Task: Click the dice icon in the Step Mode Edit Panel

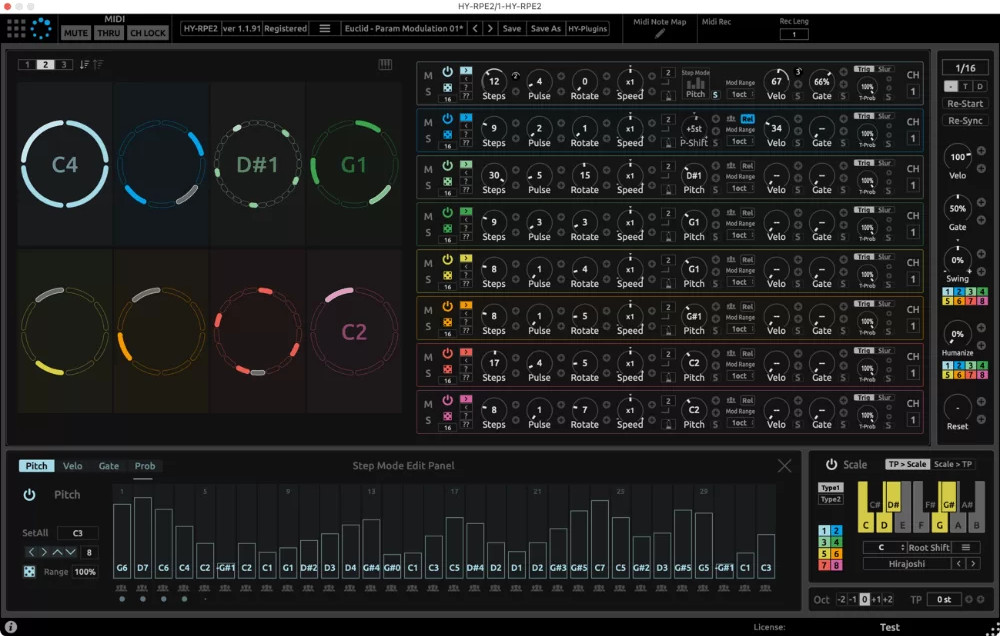Action: click(x=29, y=571)
